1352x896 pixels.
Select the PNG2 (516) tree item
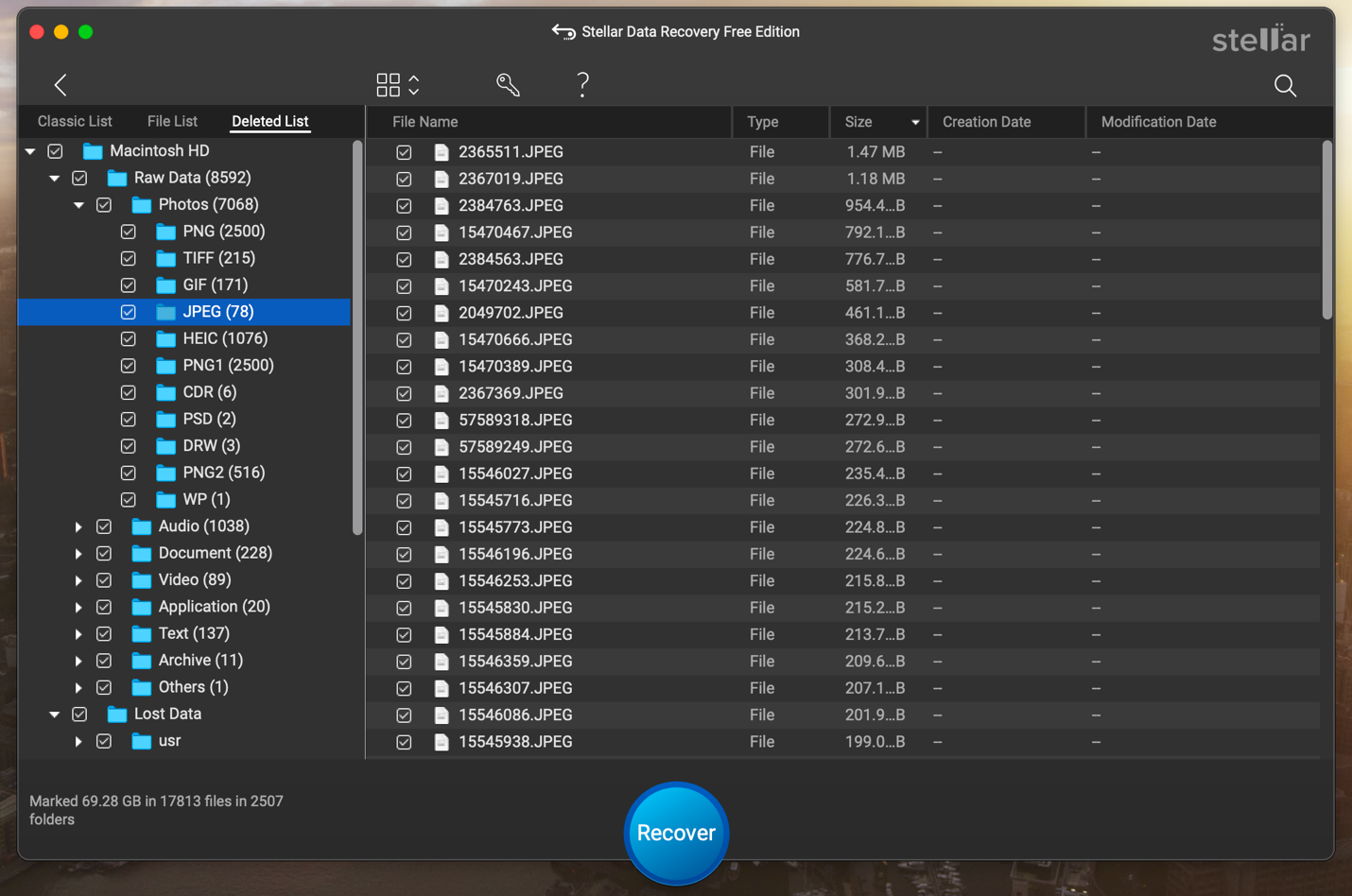pos(224,473)
